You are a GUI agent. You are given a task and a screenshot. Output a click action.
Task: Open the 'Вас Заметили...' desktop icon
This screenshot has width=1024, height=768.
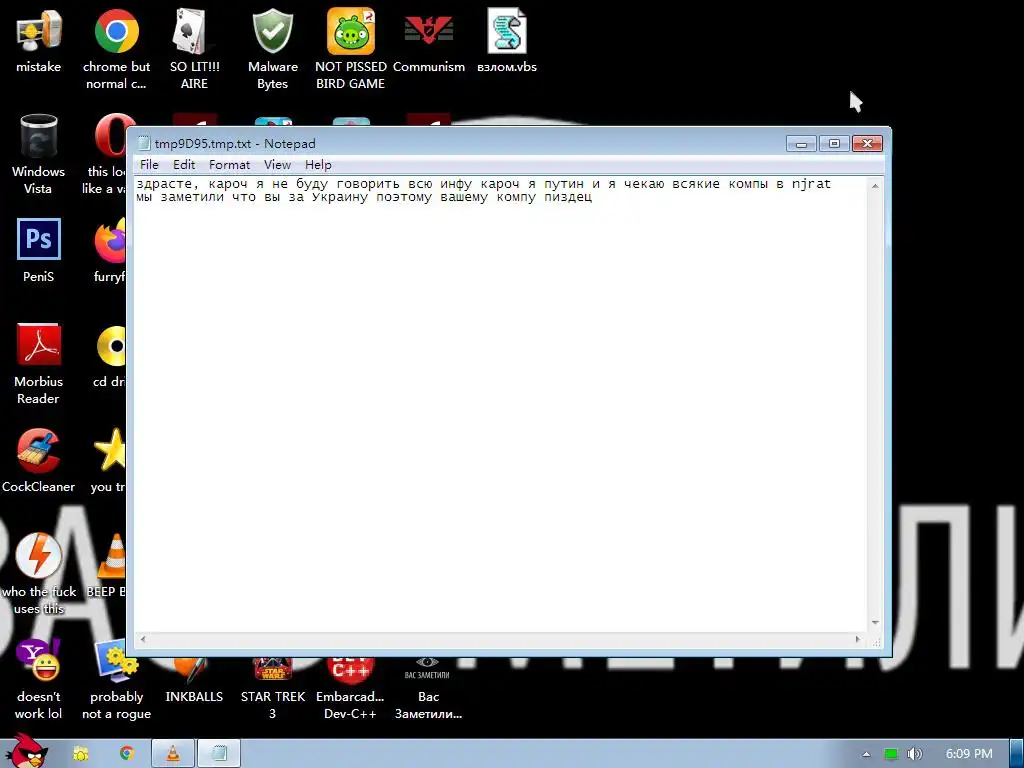[428, 689]
